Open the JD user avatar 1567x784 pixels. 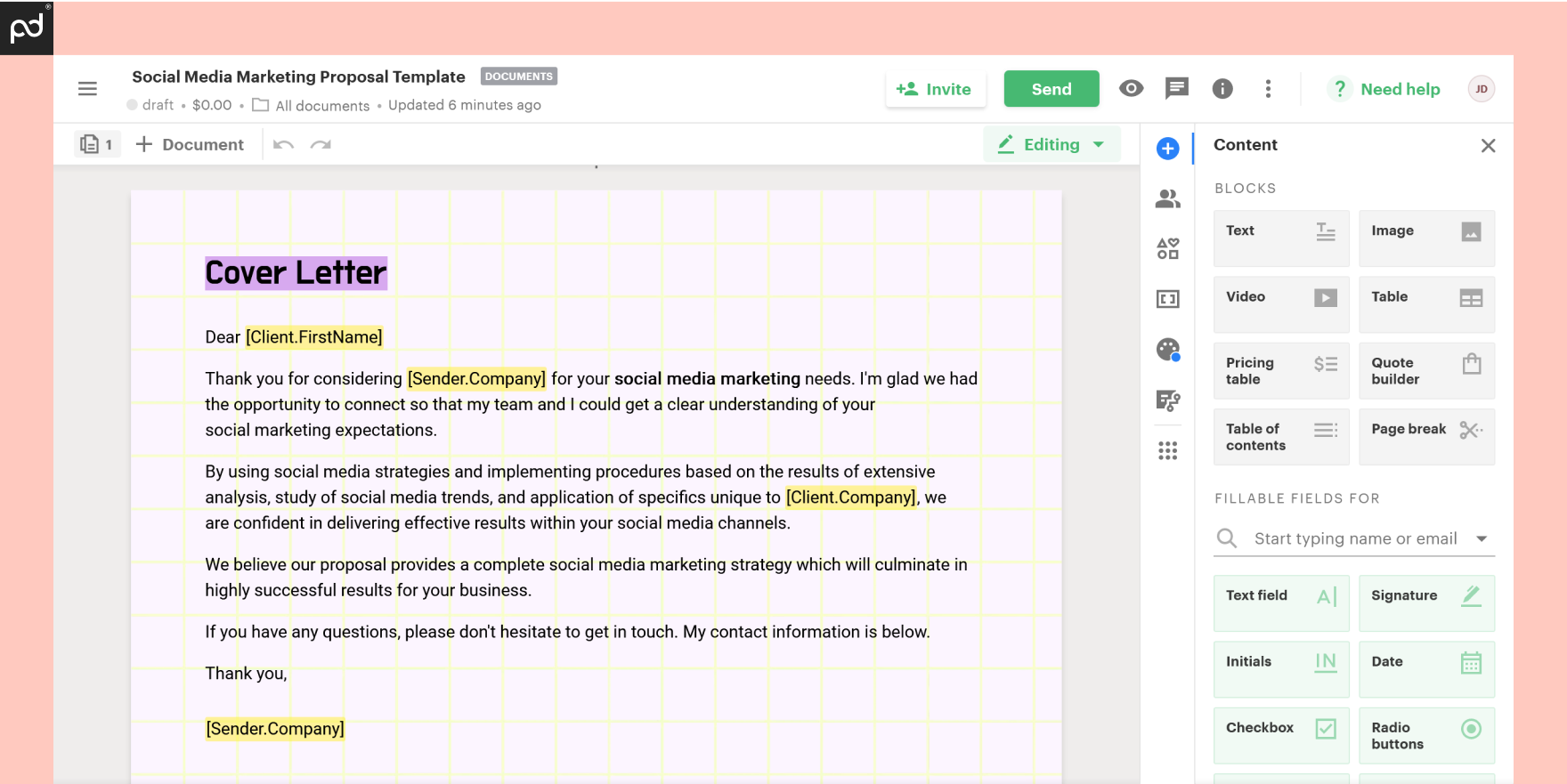tap(1481, 89)
